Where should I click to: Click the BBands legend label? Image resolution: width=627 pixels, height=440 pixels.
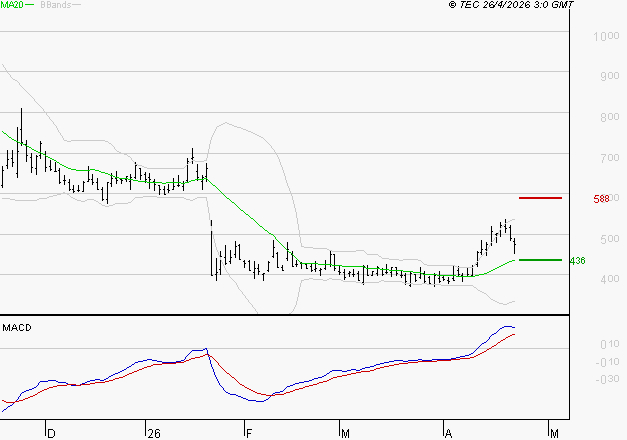(x=56, y=5)
